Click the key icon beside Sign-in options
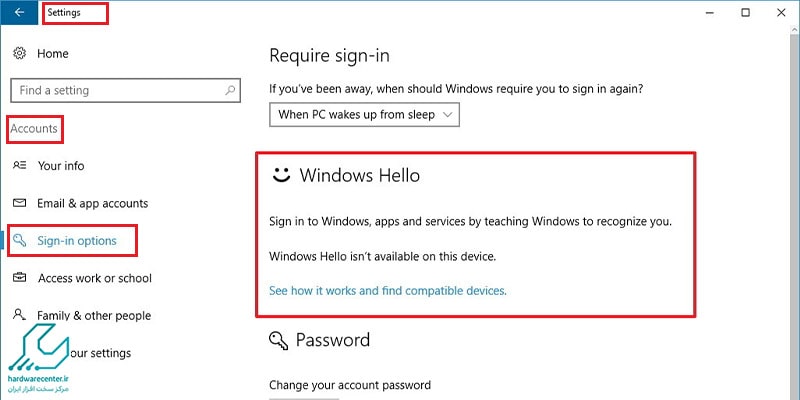 (x=19, y=240)
